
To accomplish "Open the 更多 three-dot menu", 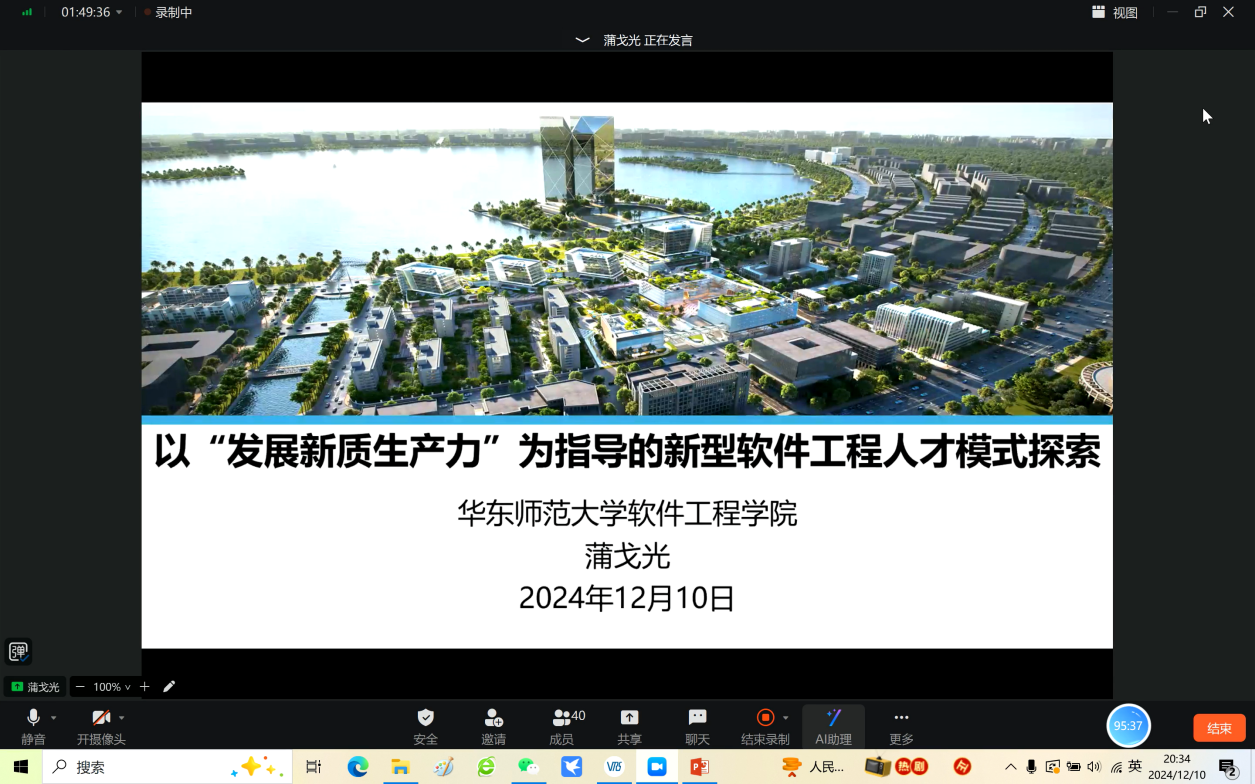I will tap(901, 725).
